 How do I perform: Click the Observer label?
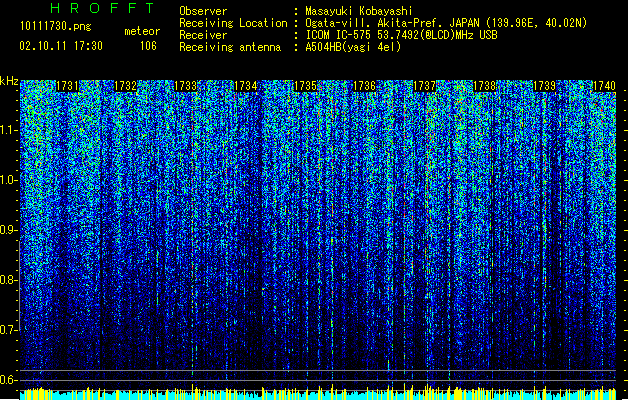[x=203, y=11]
